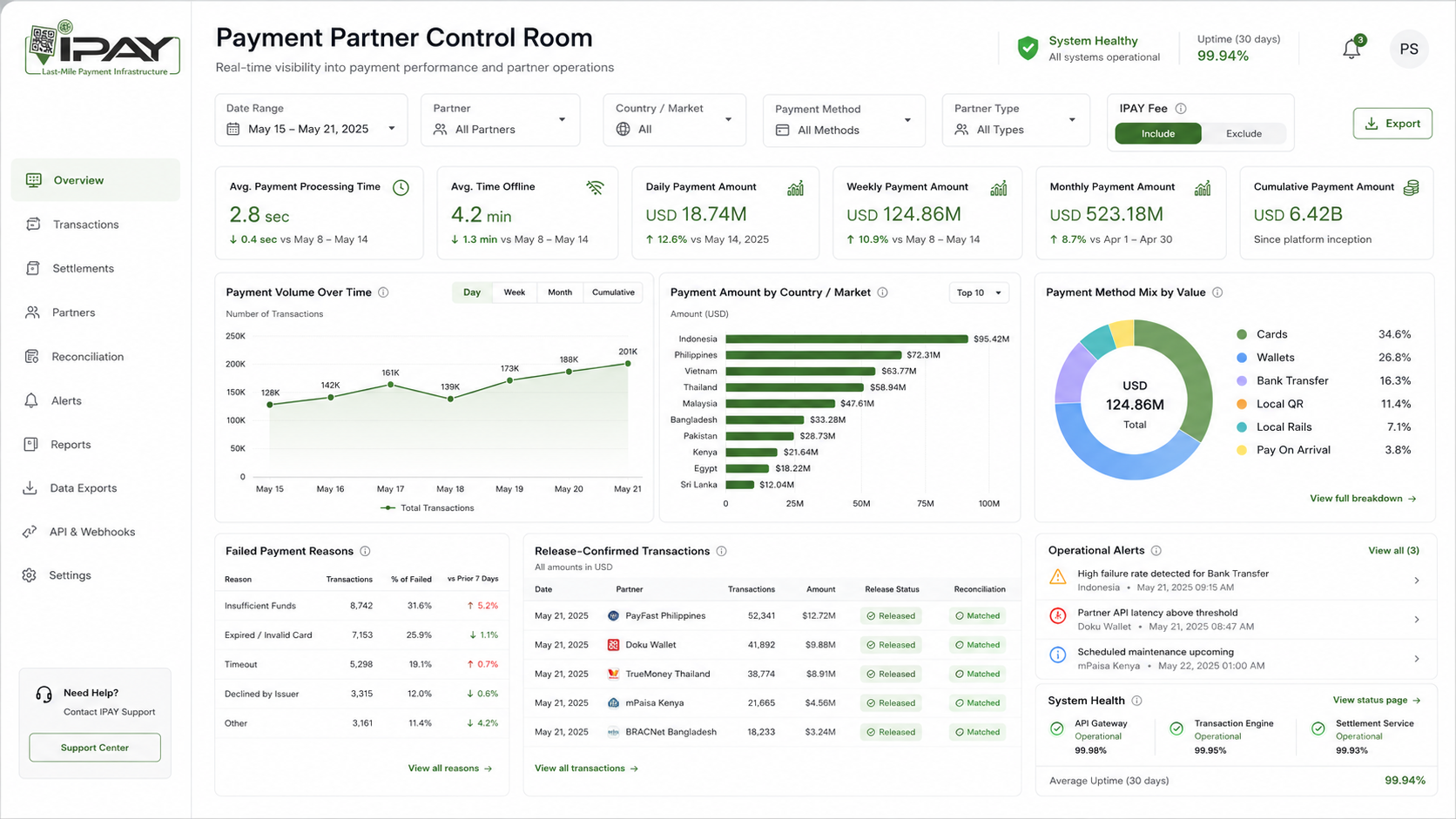Click the Local QR orange color dot
The height and width of the screenshot is (819, 1456).
[x=1242, y=404]
